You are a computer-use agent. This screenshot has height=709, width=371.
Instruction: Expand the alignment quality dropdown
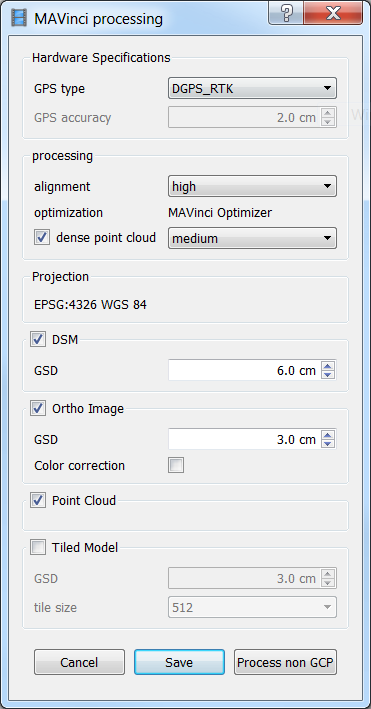click(x=252, y=186)
